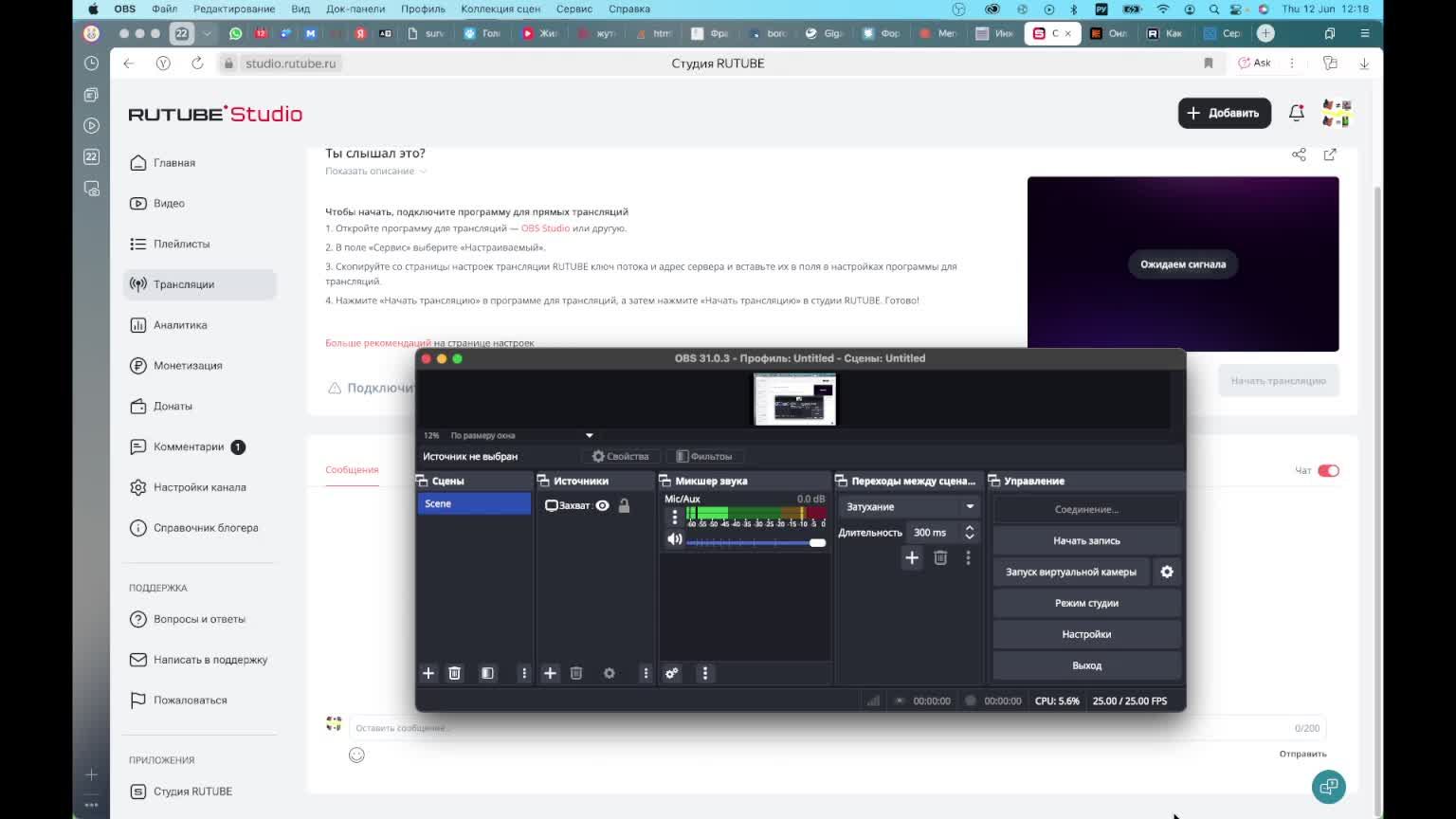Open Затухание transition dropdown
Screen dimensions: 1456x819
coord(910,506)
